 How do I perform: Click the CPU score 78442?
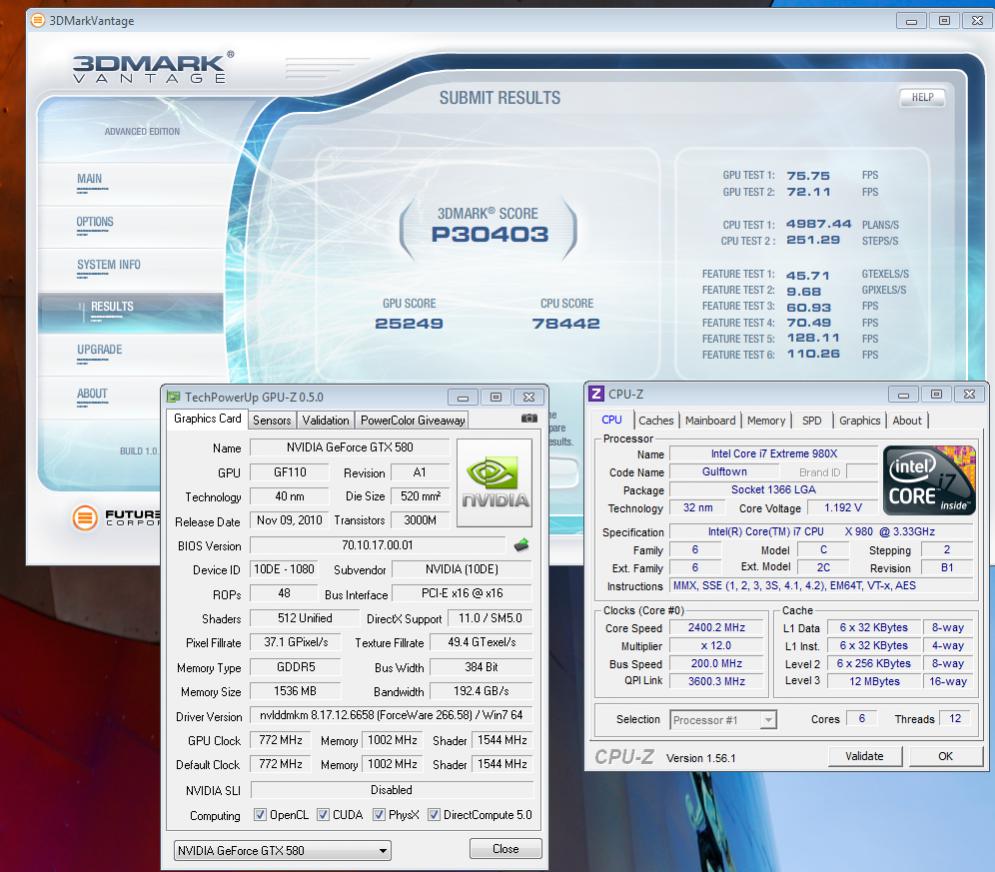click(566, 324)
